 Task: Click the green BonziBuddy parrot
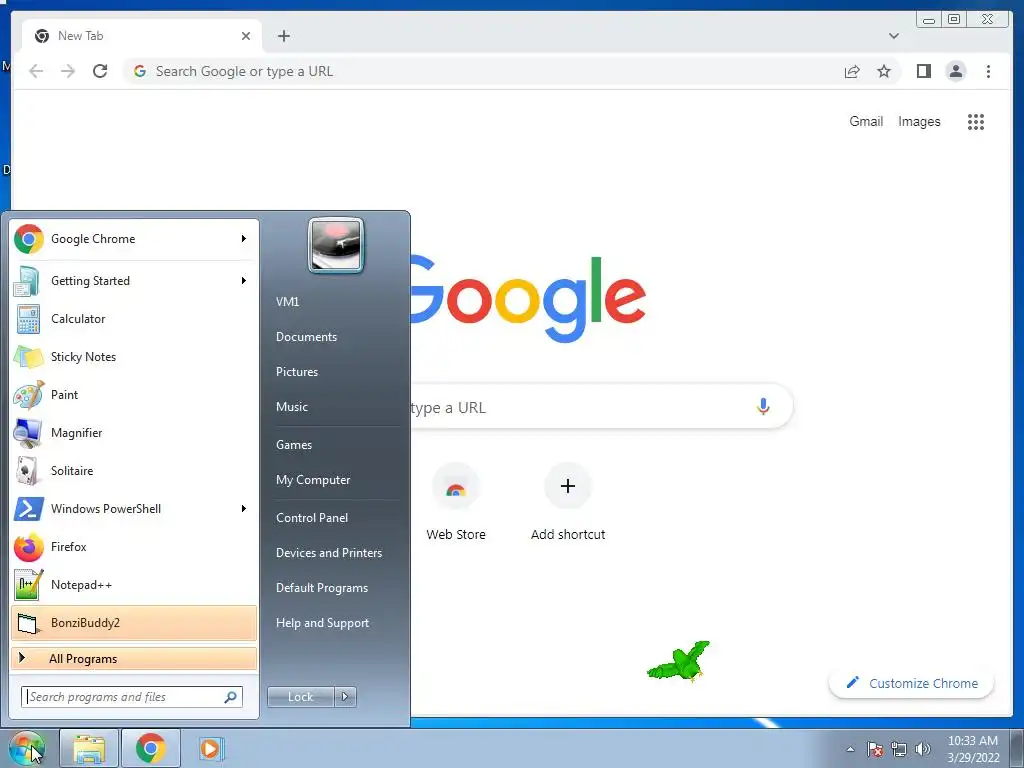(679, 662)
